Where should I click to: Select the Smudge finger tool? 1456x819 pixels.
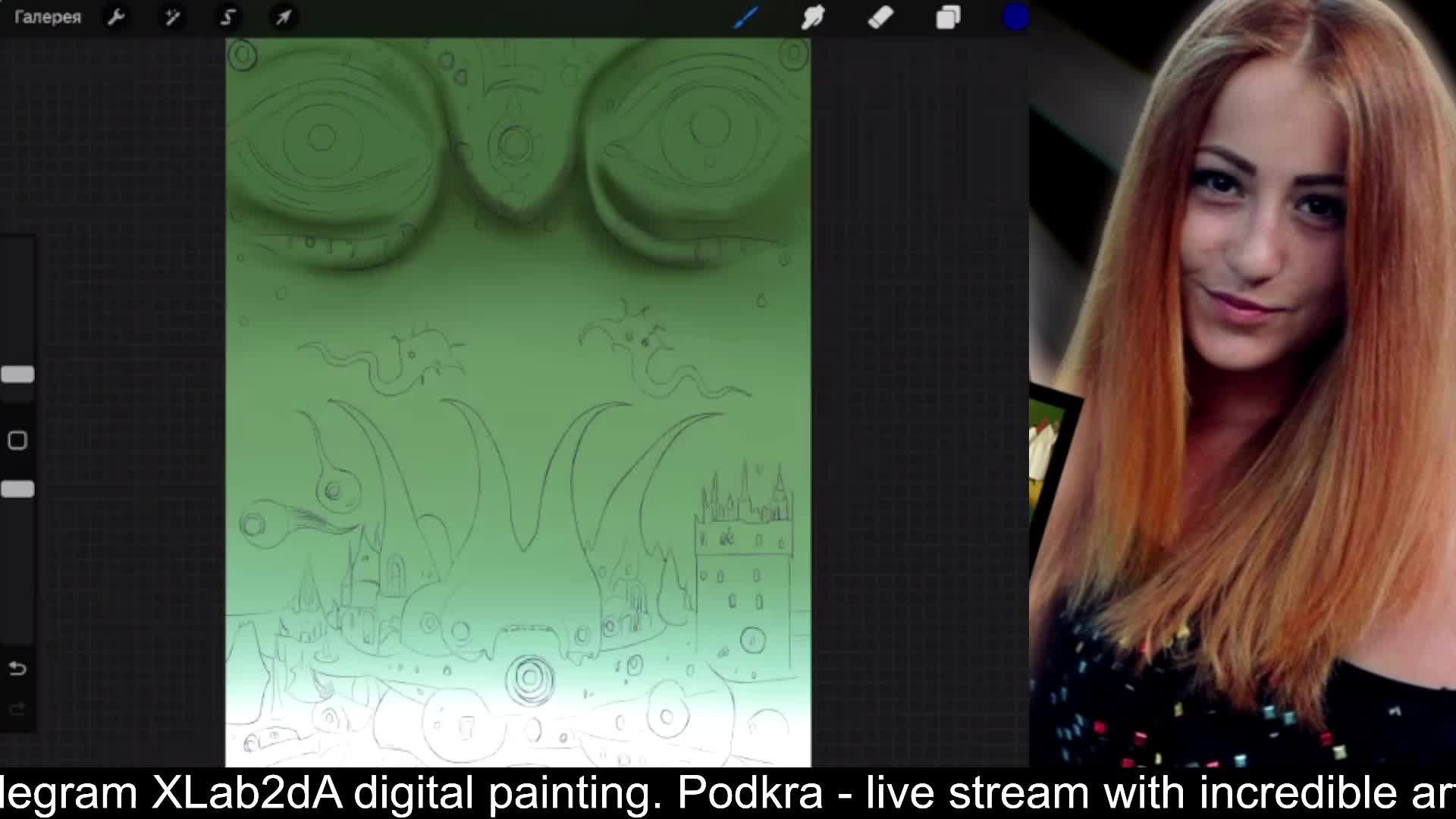(812, 17)
